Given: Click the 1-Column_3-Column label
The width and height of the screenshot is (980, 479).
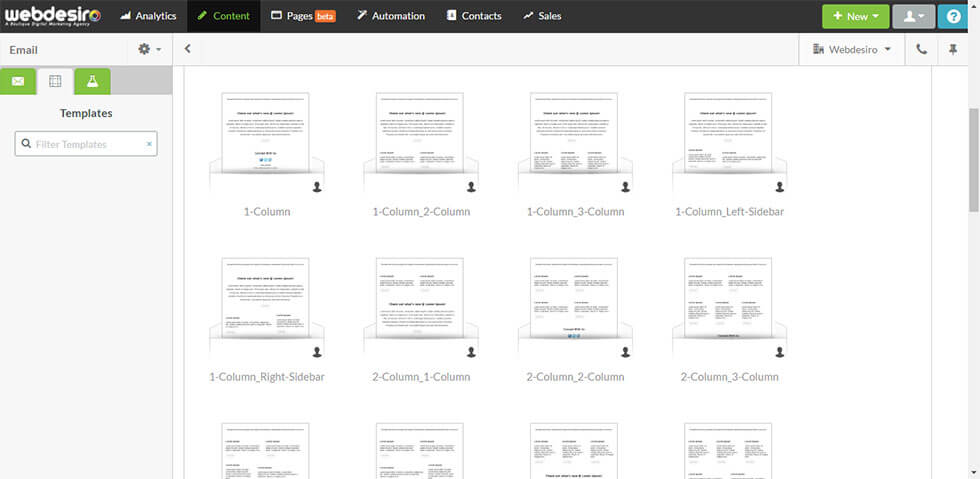Looking at the screenshot, I should [x=576, y=212].
